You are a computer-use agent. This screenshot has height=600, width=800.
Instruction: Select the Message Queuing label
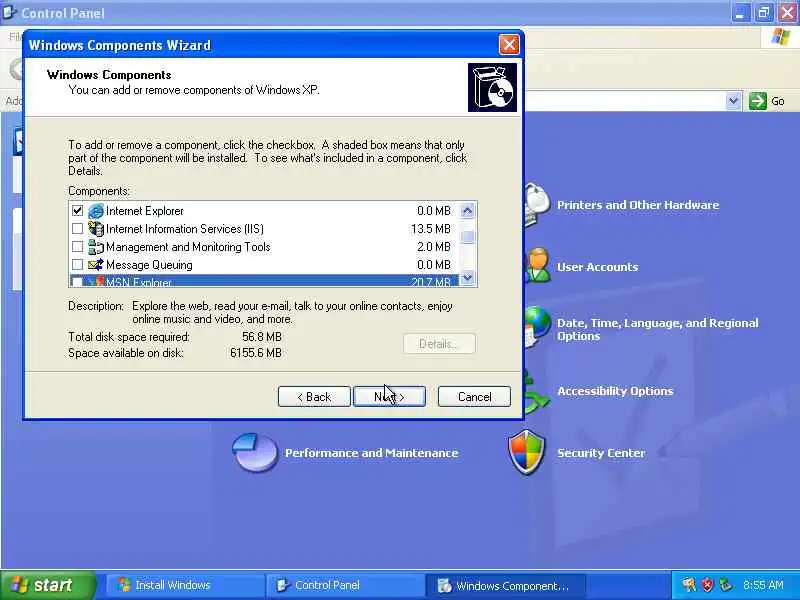pos(149,265)
